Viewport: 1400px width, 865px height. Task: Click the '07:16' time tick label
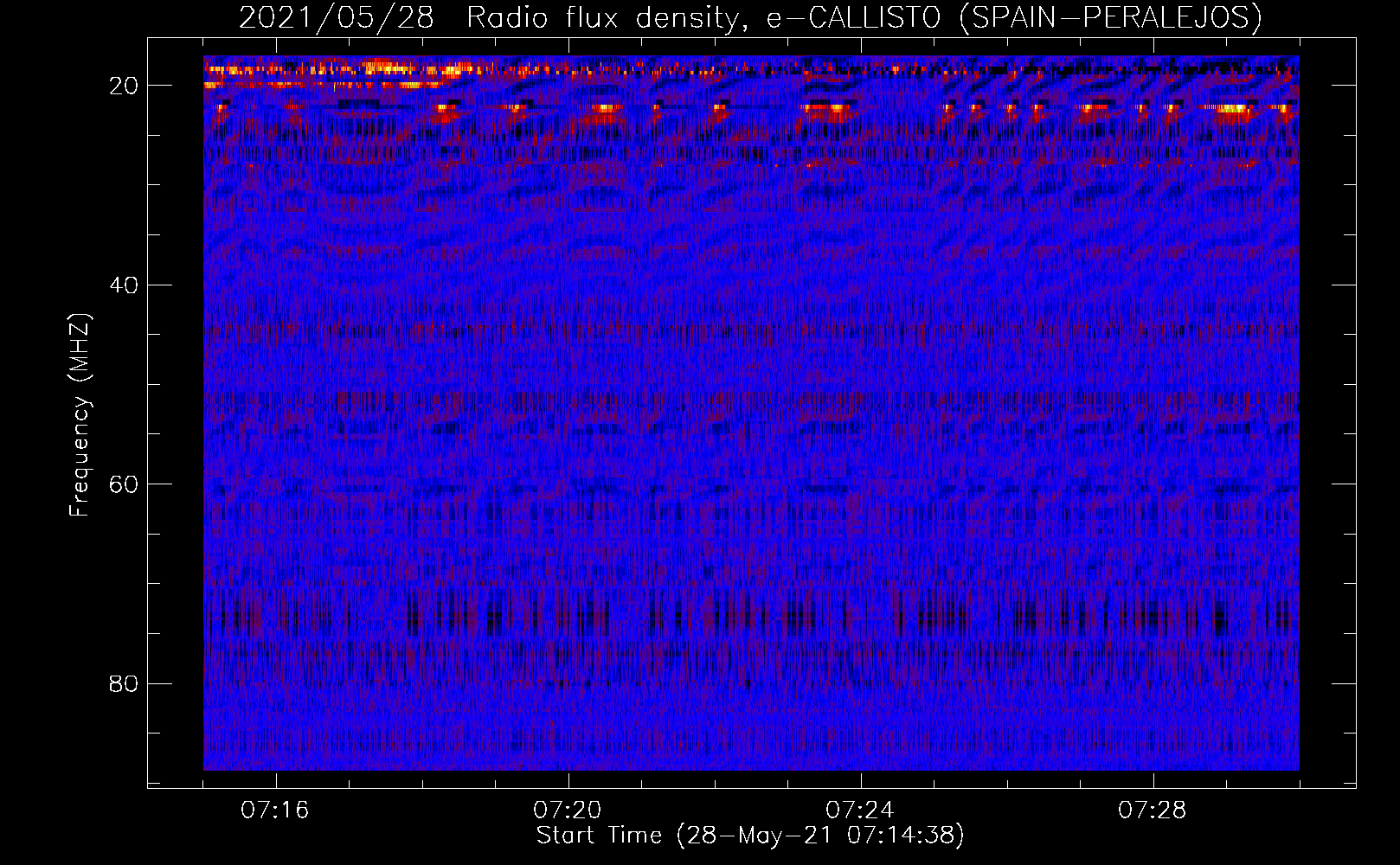tap(275, 811)
